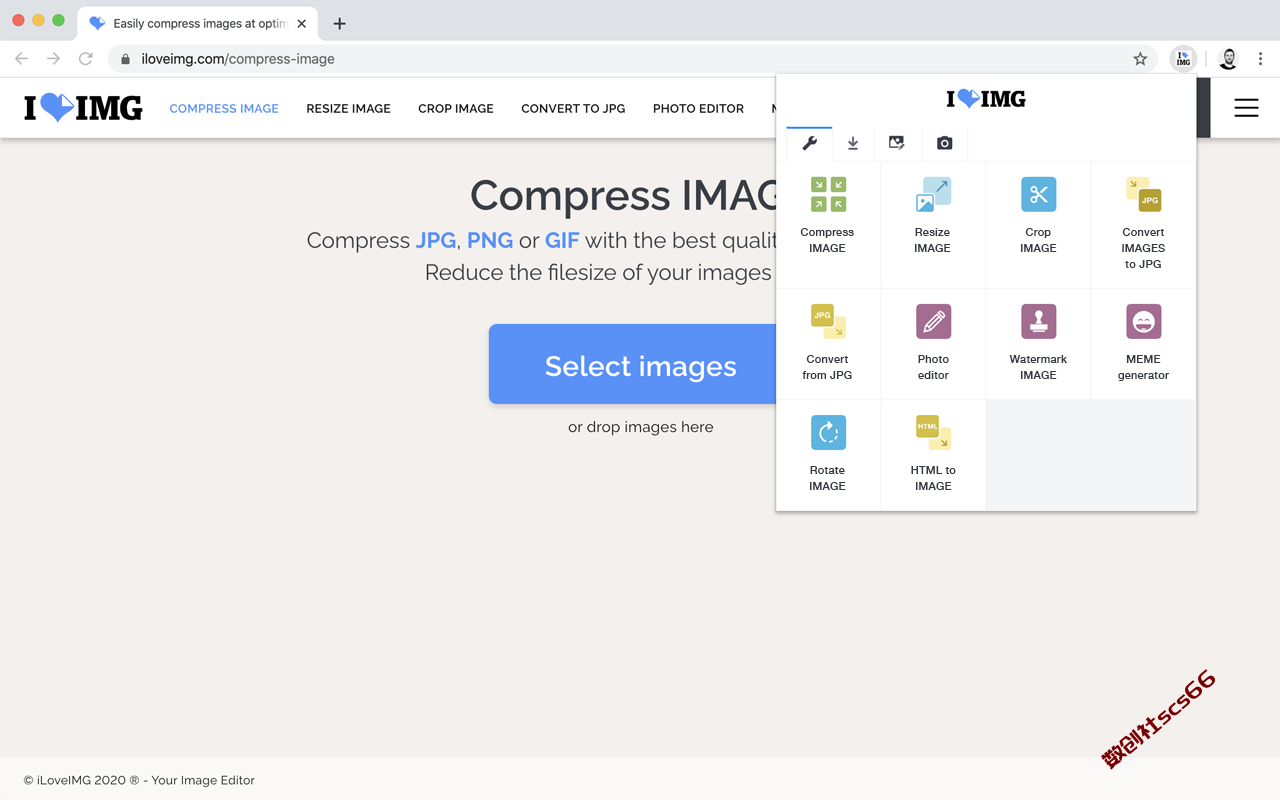Open a new browser tab
Screen dimensions: 1280x800
point(340,23)
